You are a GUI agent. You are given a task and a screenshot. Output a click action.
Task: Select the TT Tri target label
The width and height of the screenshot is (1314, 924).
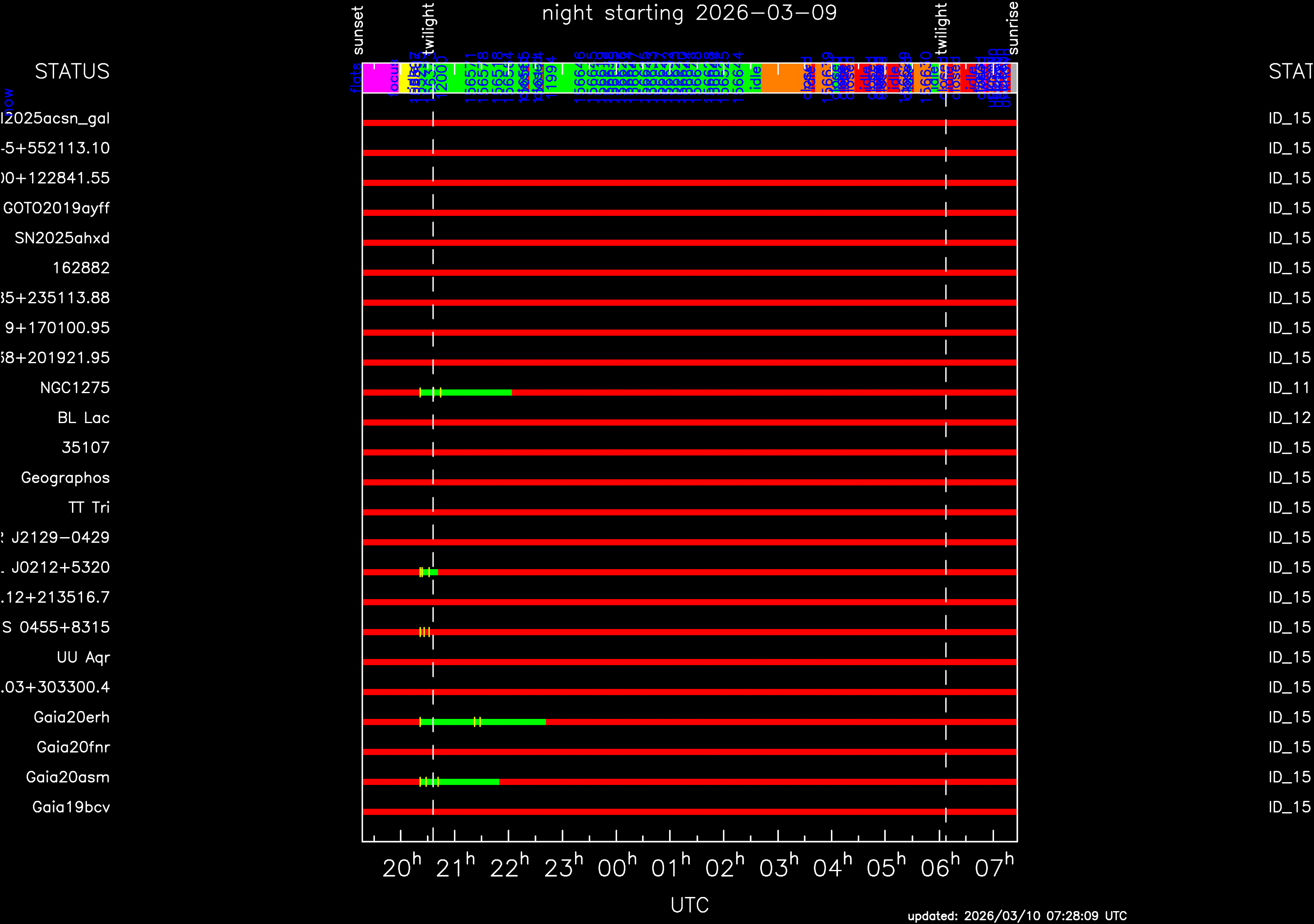click(x=89, y=508)
